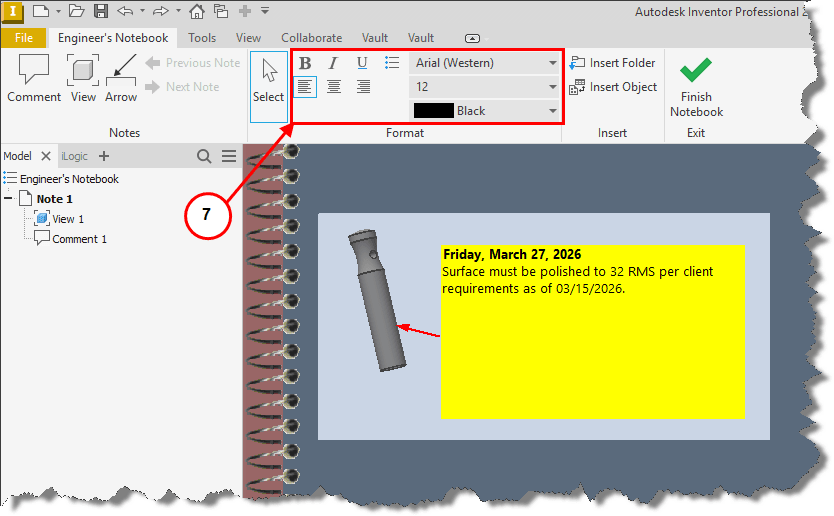Go to Previous Note
The image size is (834, 516).
tap(193, 63)
